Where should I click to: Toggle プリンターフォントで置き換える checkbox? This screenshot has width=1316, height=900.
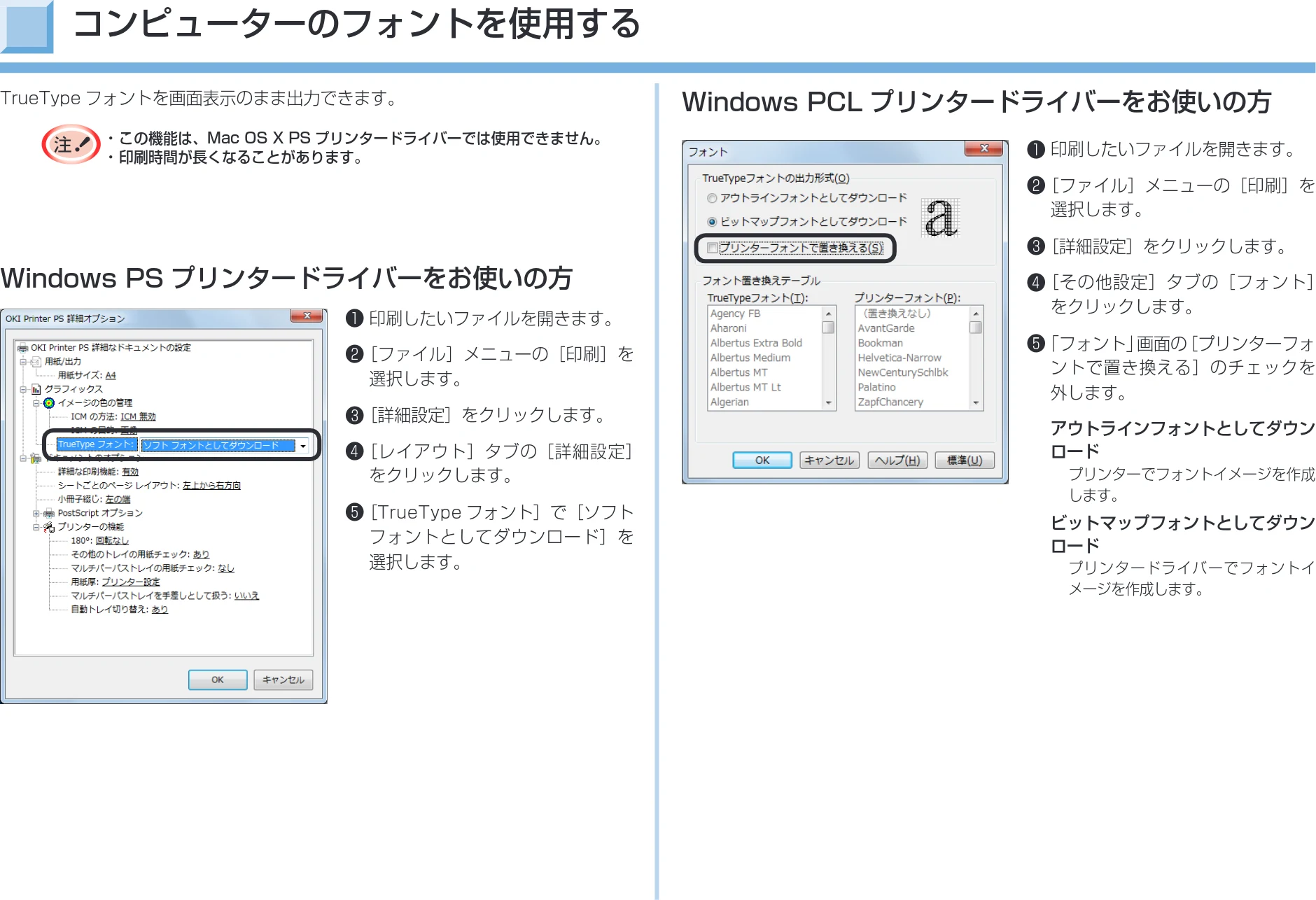[713, 248]
